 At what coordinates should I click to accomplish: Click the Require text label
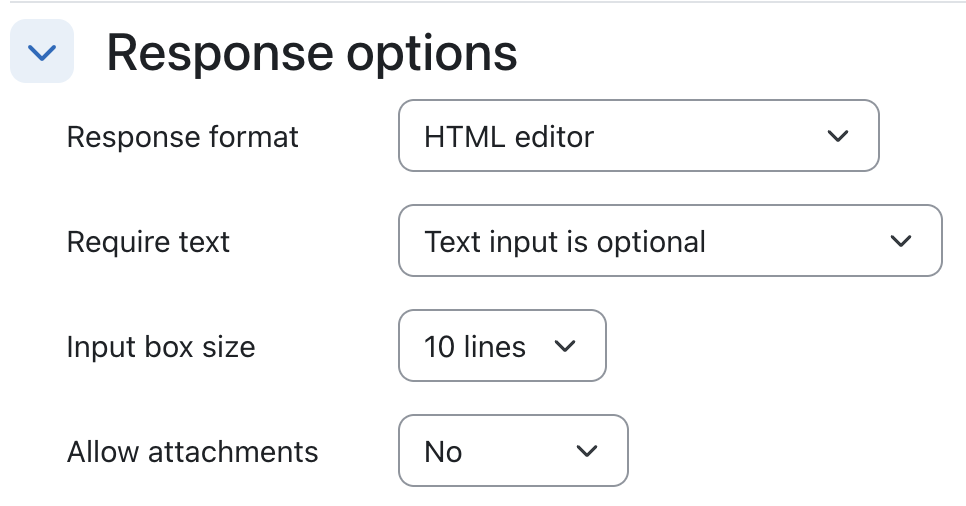pos(148,242)
